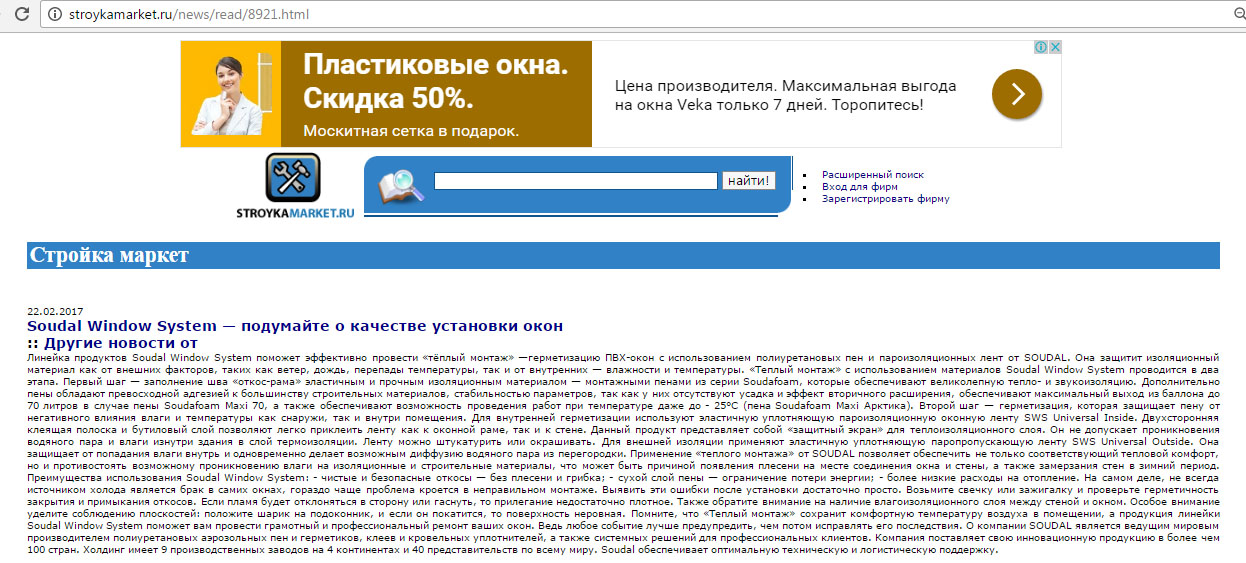Viewport: 1246px width, 563px height.
Task: Open the 'Расширенный поиск' link
Action: pyautogui.click(x=873, y=175)
